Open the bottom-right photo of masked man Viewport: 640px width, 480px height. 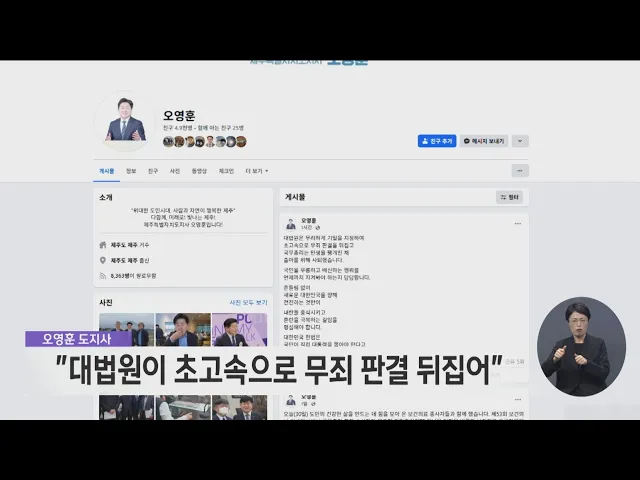[240, 407]
